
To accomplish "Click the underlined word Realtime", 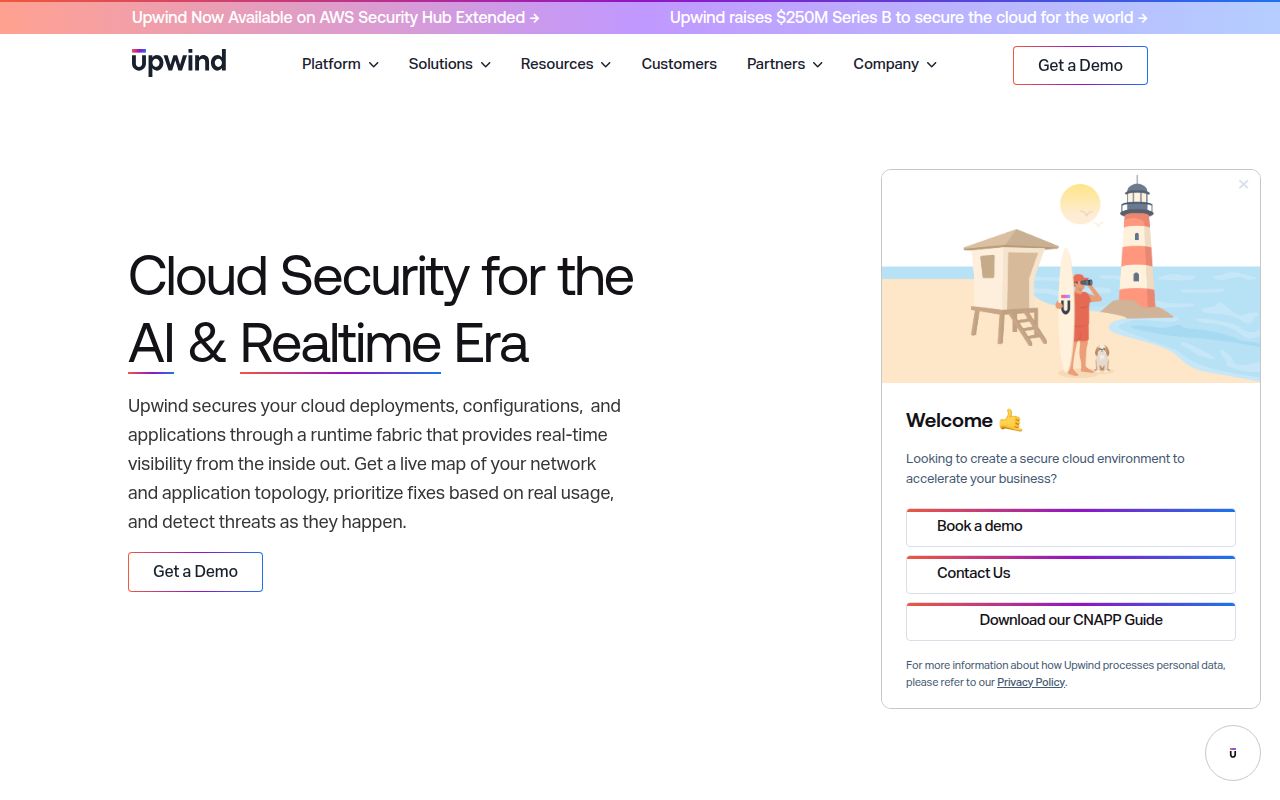I will pyautogui.click(x=341, y=345).
